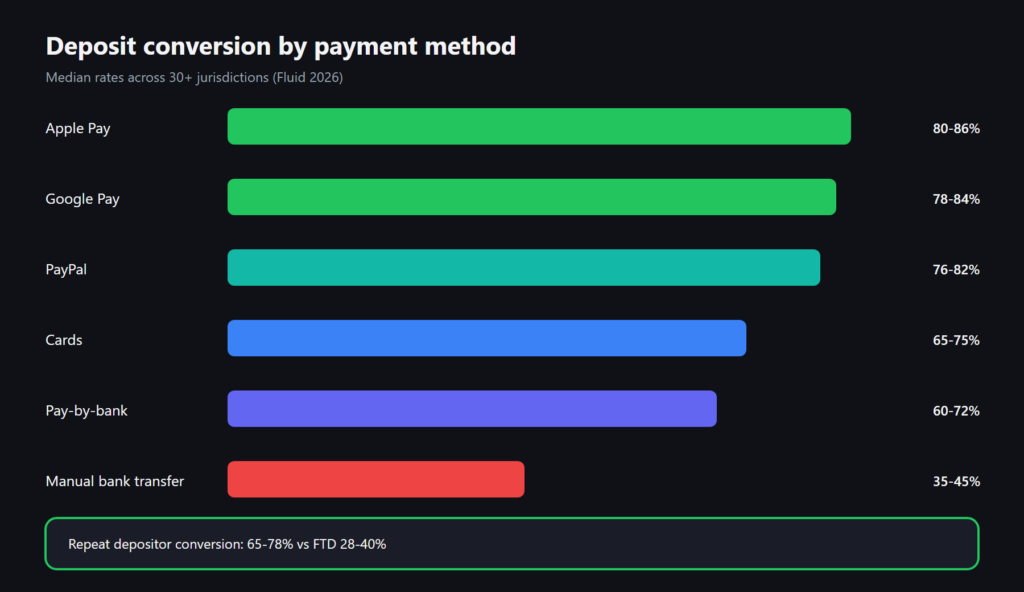Click the Deposit conversion by payment method title
This screenshot has width=1024, height=592.
(281, 47)
